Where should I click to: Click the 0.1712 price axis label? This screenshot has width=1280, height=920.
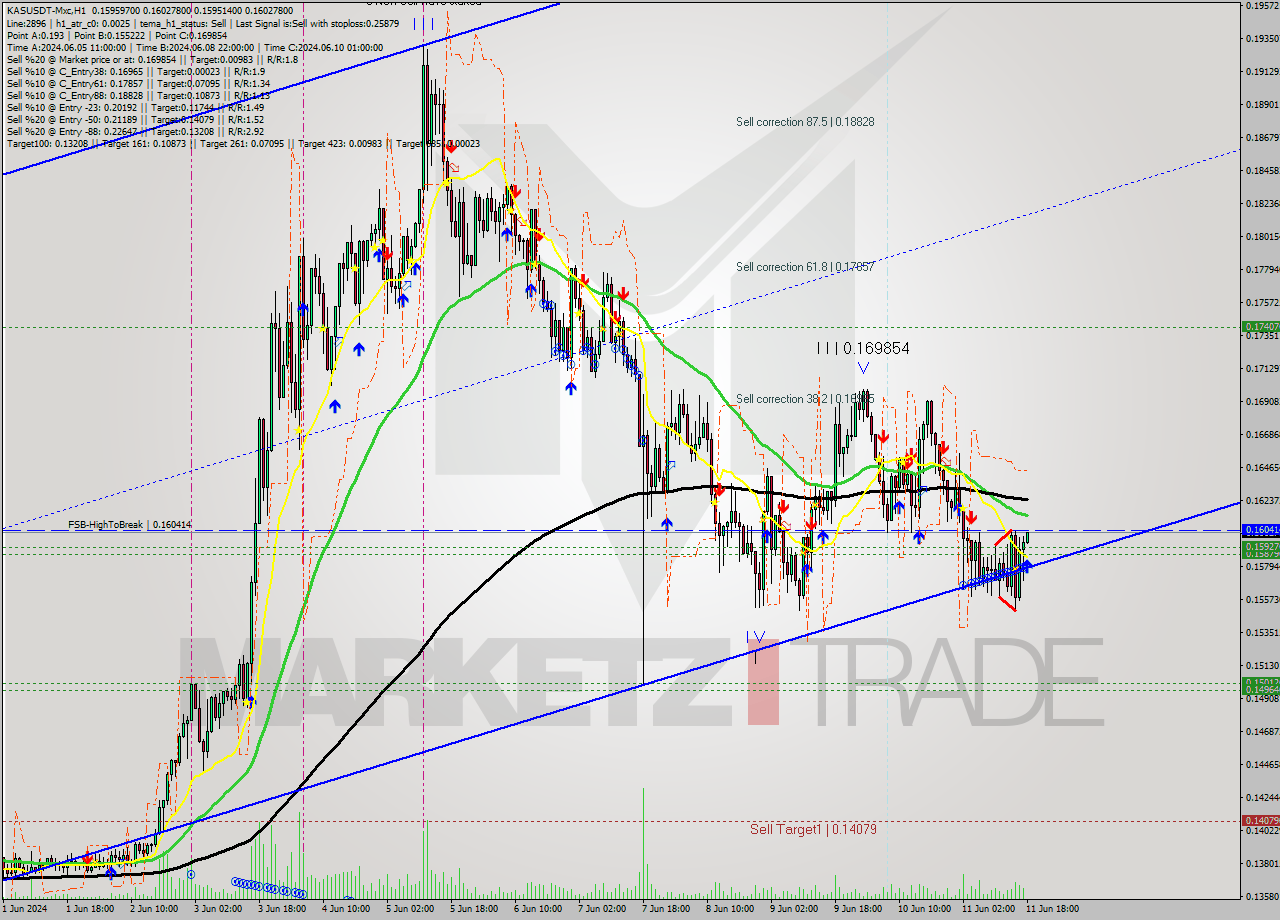pyautogui.click(x=1263, y=369)
